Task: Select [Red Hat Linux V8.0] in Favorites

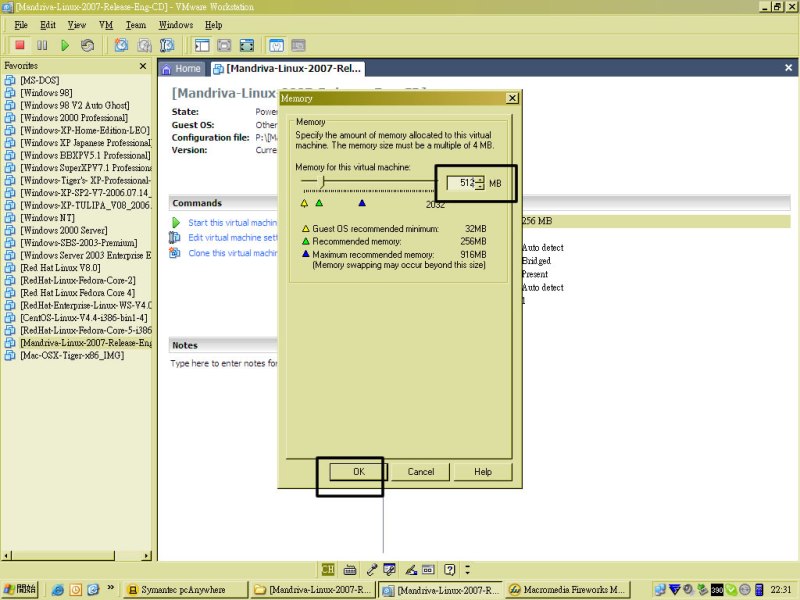Action: [60, 268]
